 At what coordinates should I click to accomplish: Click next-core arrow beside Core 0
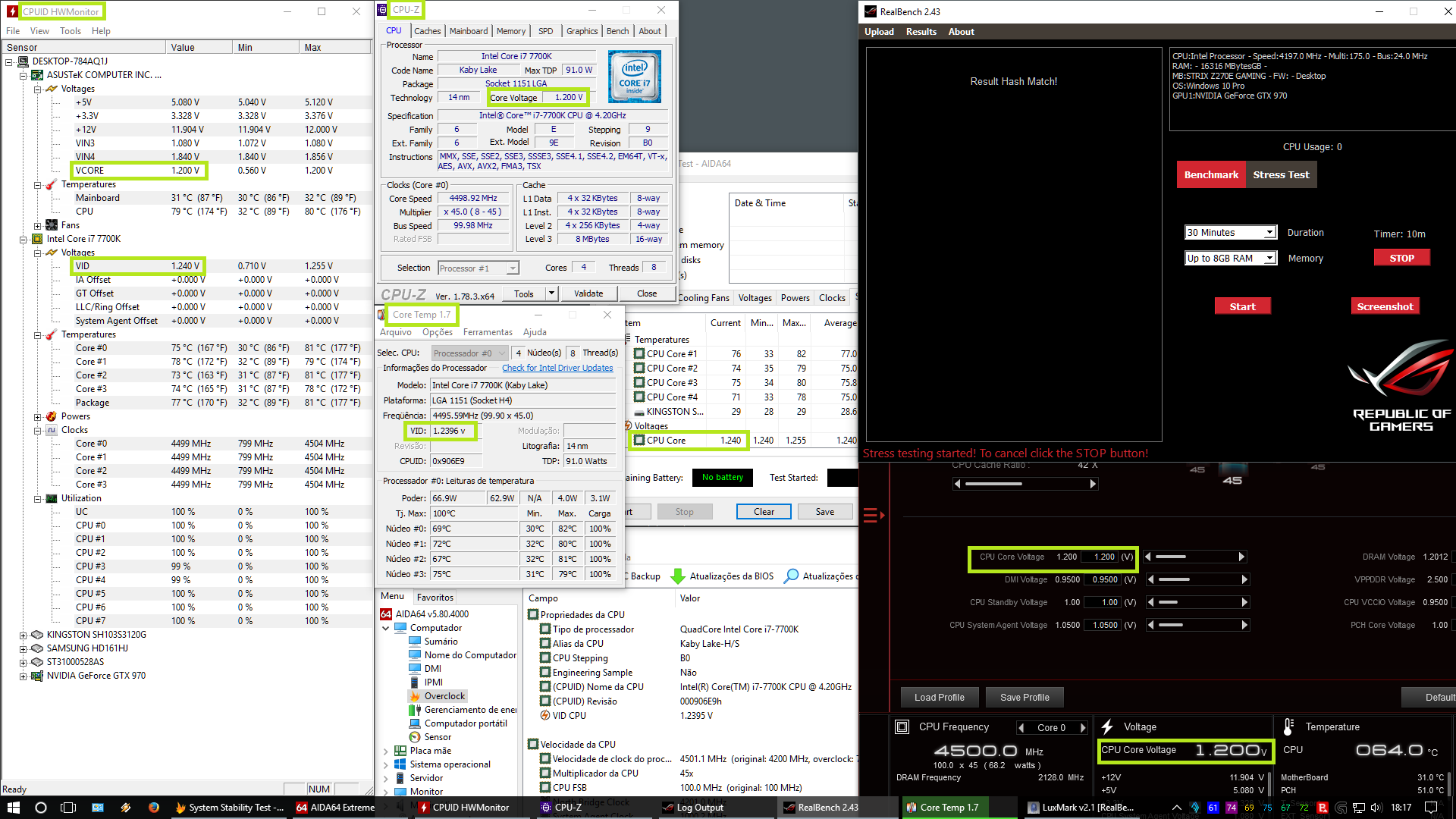point(1083,728)
